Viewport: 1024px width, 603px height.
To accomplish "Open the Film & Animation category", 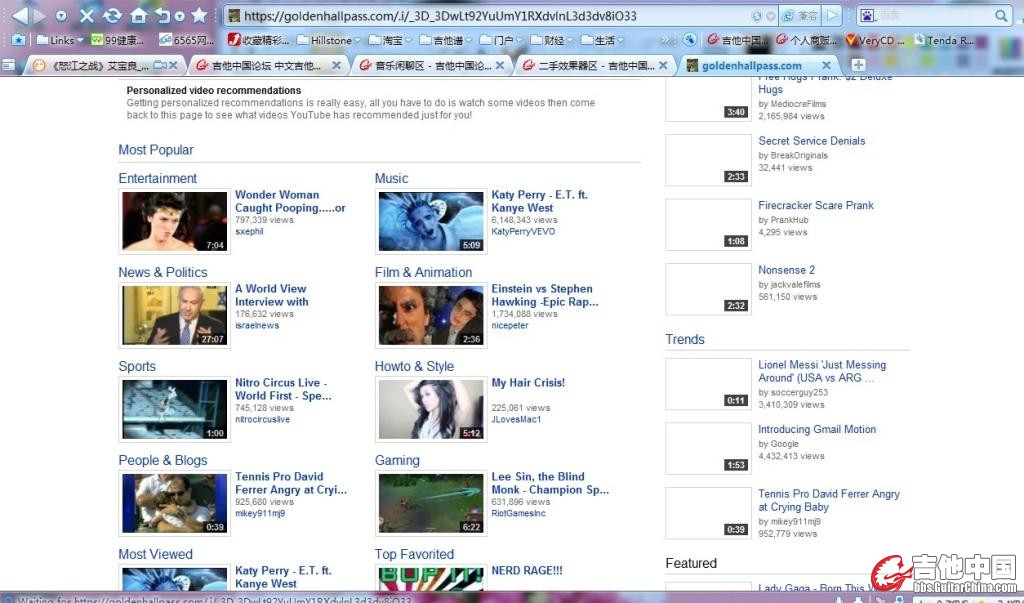I will [x=423, y=272].
